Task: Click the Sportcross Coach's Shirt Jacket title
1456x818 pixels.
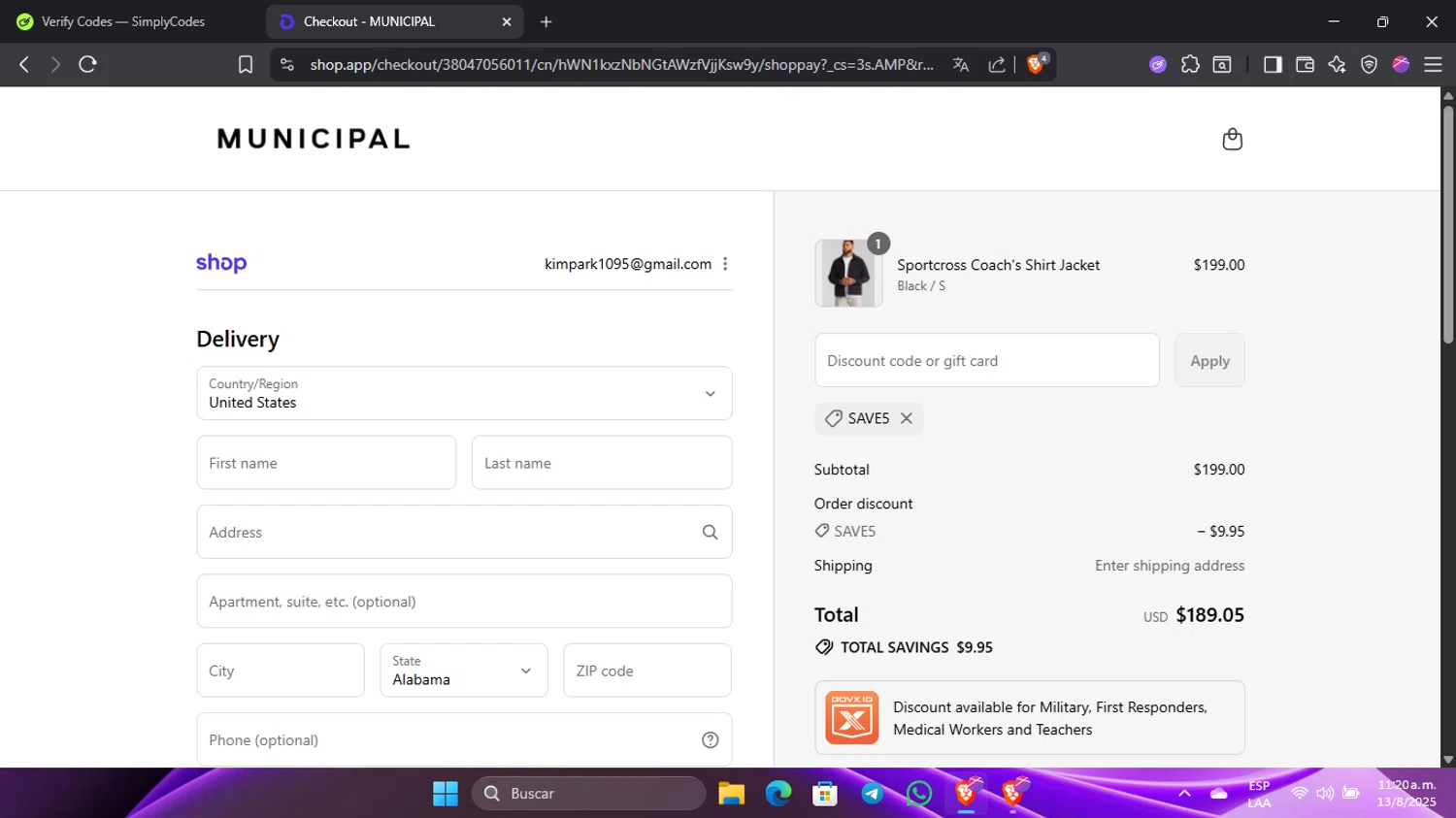Action: (998, 265)
